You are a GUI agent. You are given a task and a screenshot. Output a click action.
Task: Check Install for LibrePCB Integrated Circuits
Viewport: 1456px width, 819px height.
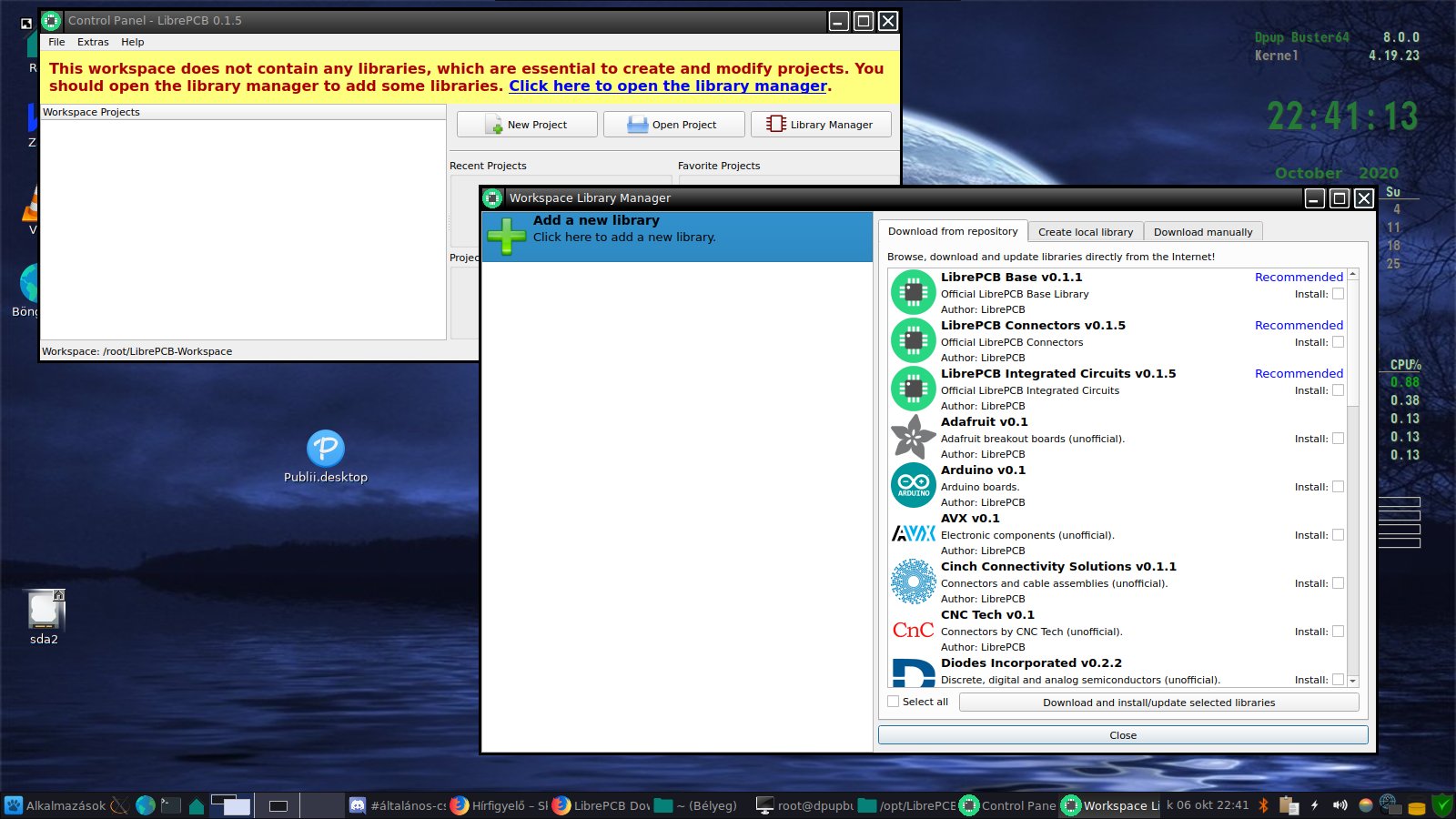coord(1338,390)
